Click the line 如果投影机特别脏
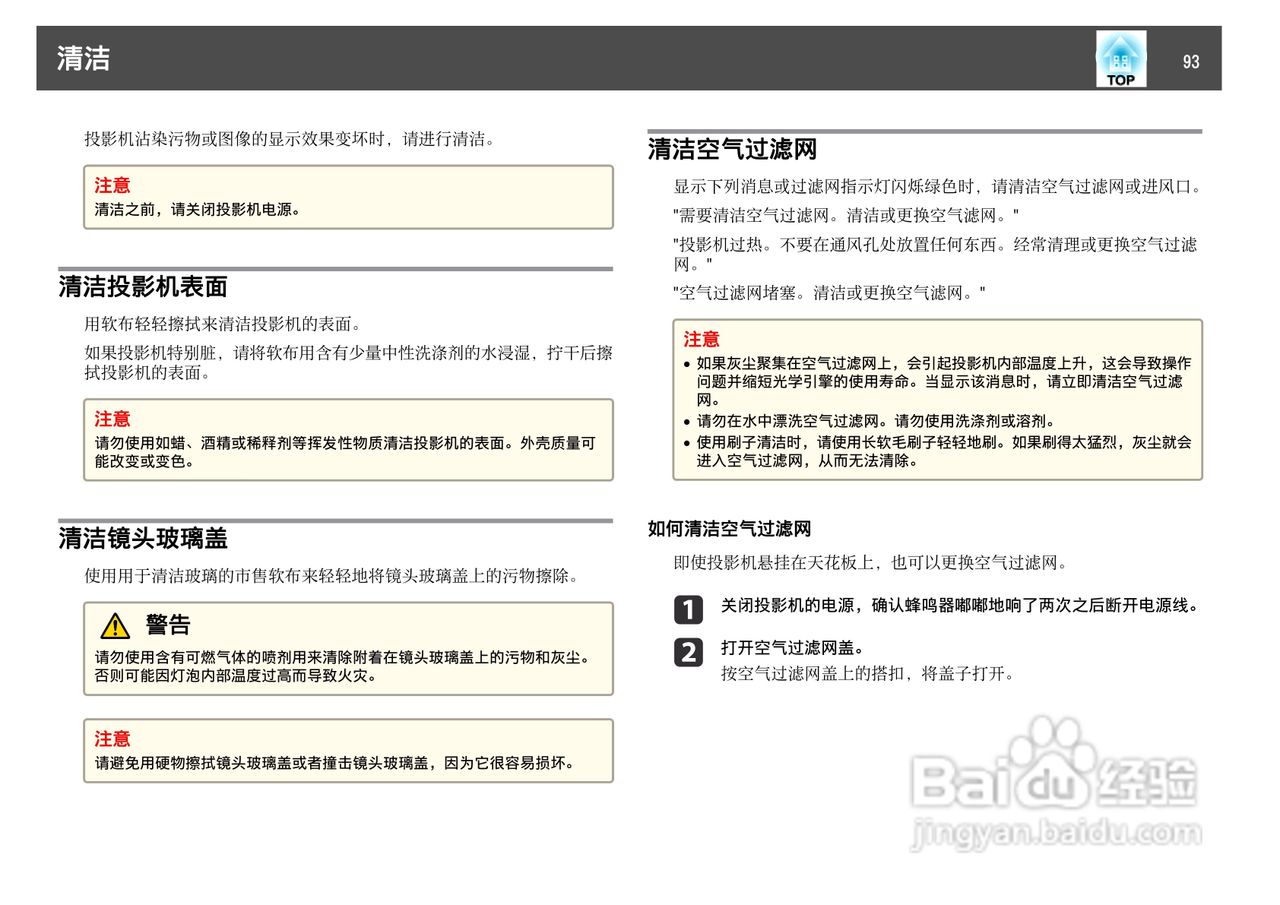1280x905 pixels. tap(348, 363)
